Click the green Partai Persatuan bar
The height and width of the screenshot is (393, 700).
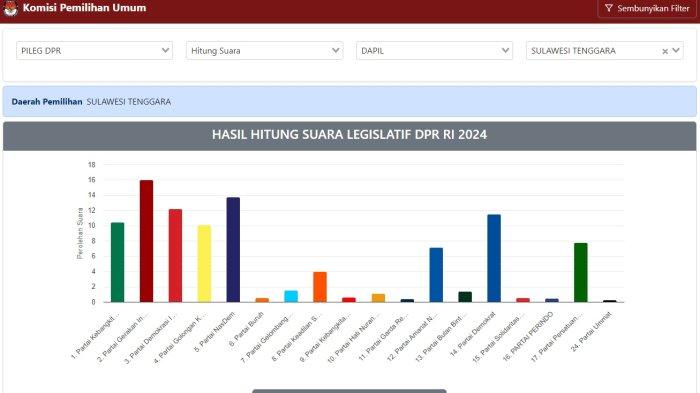click(x=581, y=272)
